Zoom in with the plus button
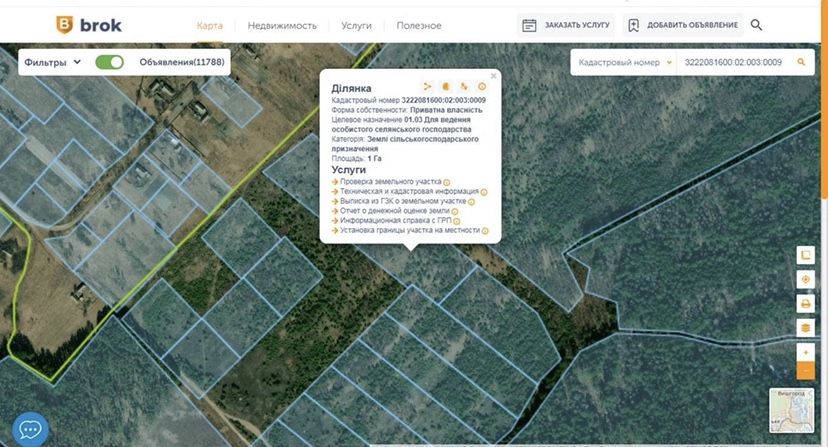Viewport: 828px width, 447px height. click(x=806, y=352)
